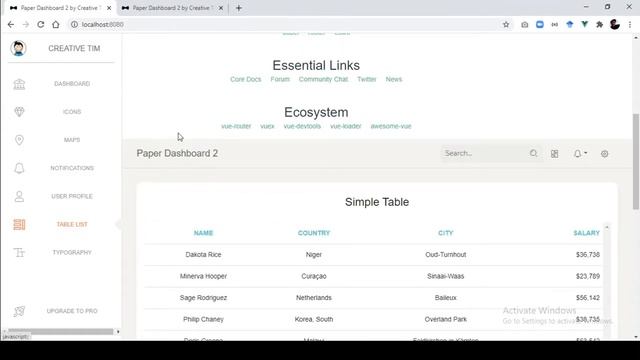Screen dimensions: 640x360
Task: Expand the navbar notifications bell dropdown
Action: (x=580, y=154)
